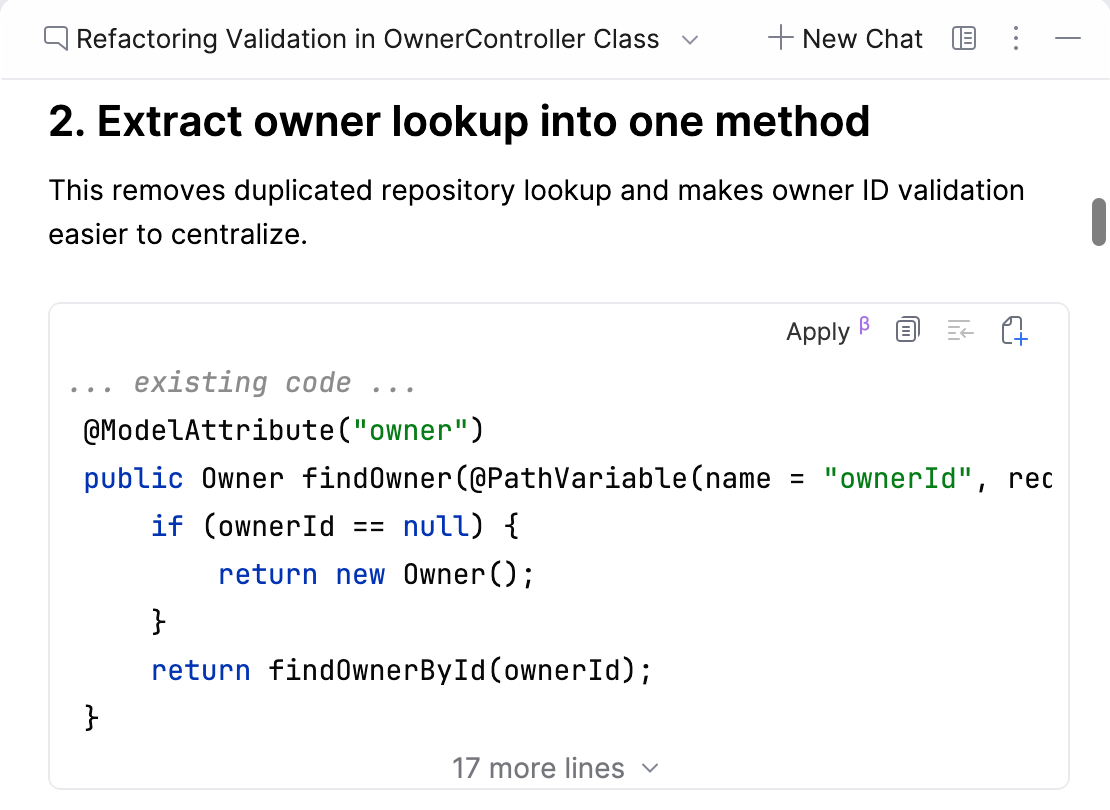The height and width of the screenshot is (810, 1110).
Task: Expand the '17 more lines' section
Action: tap(556, 768)
